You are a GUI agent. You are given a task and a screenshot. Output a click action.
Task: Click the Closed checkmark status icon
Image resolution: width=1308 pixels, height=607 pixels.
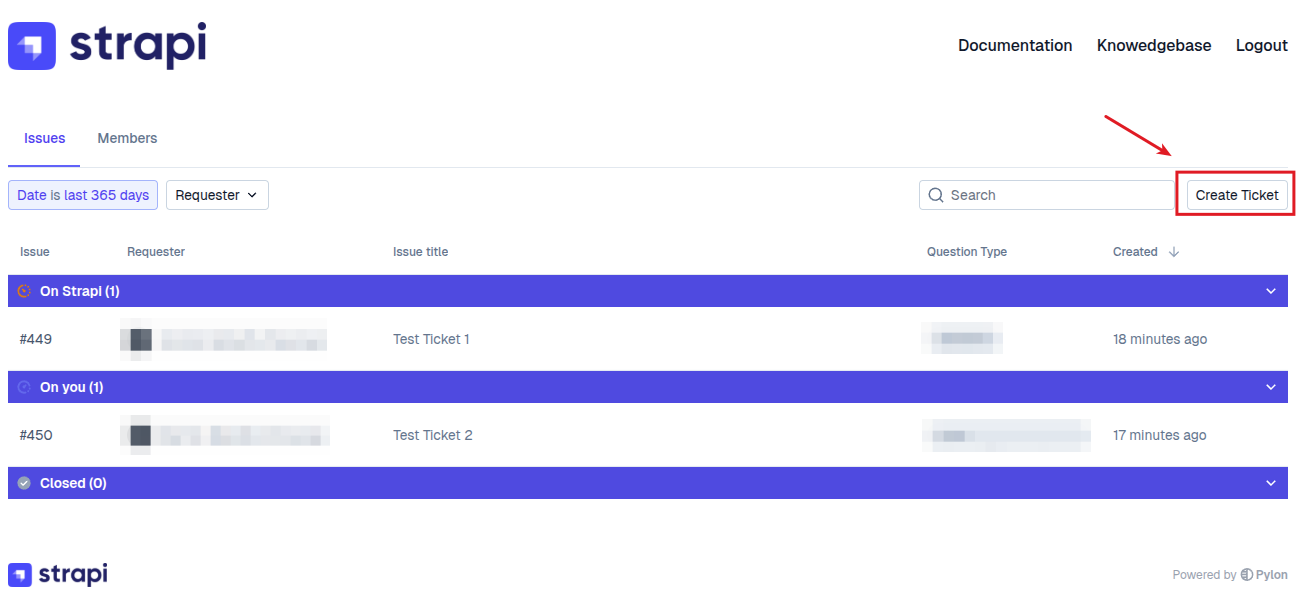[x=25, y=483]
